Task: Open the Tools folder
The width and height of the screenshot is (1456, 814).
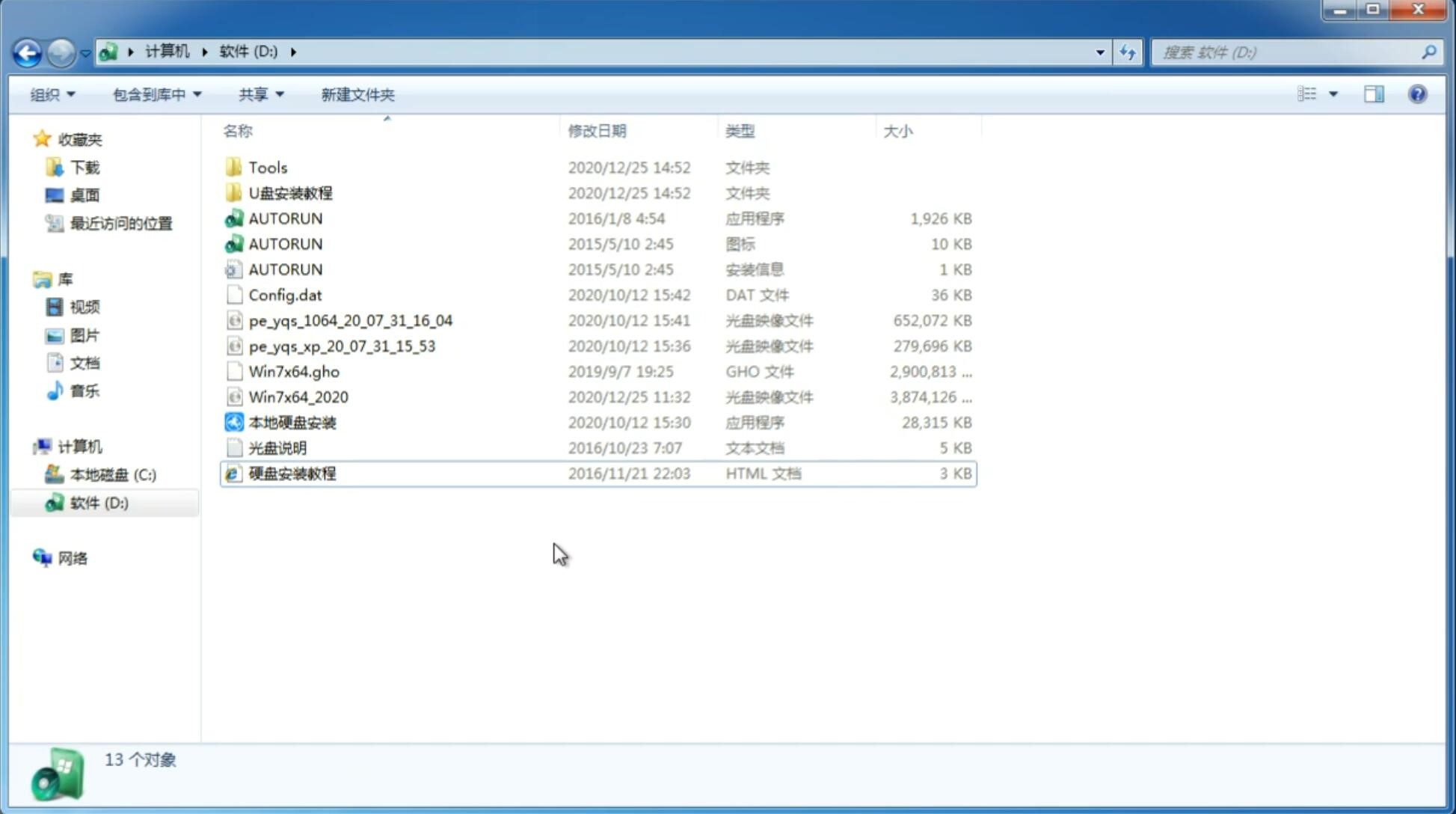Action: pyautogui.click(x=267, y=167)
